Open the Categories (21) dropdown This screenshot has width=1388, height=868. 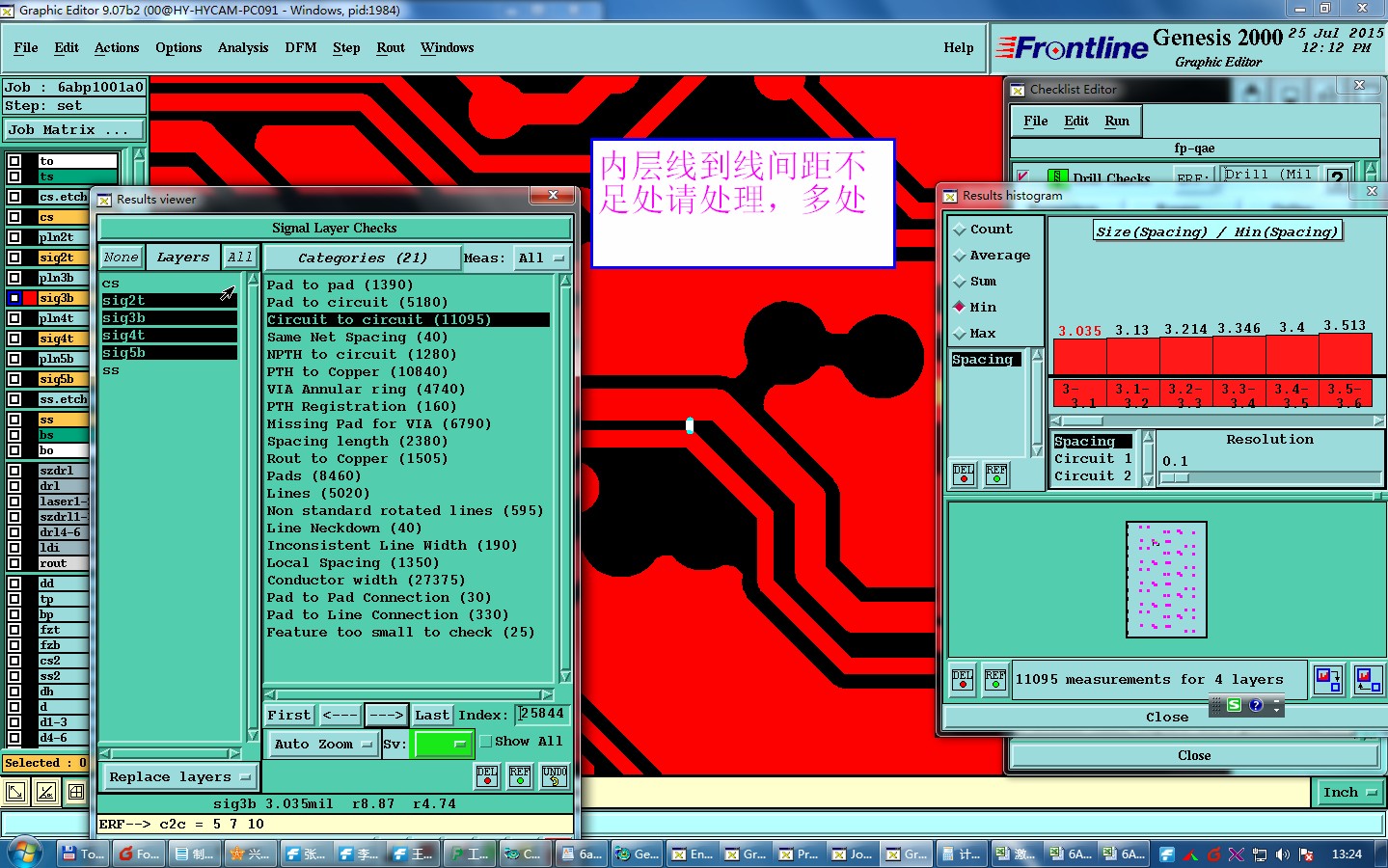tap(363, 258)
